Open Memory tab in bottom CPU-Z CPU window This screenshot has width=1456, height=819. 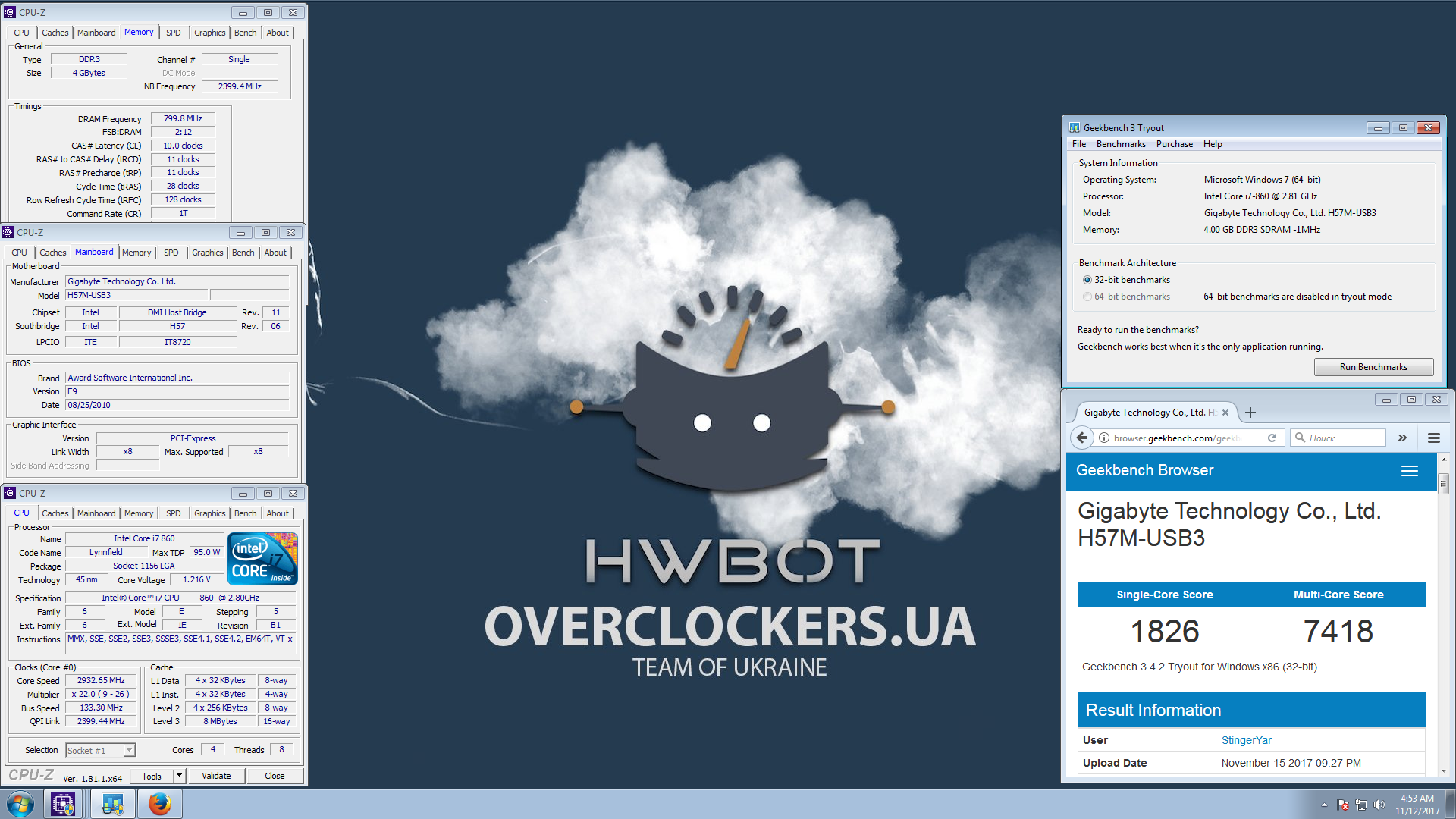[x=139, y=513]
